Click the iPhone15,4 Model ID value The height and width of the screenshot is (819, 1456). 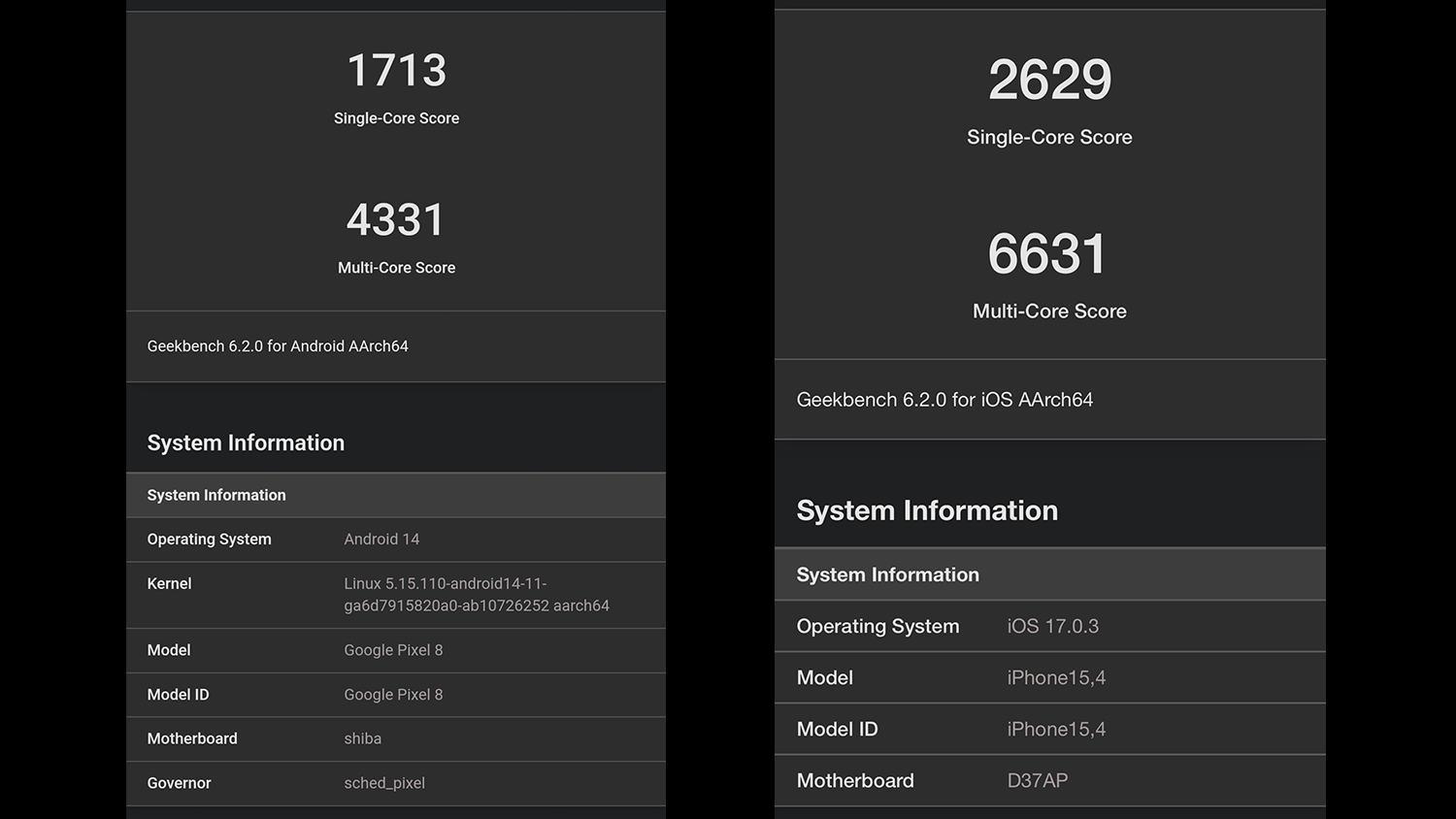click(1056, 730)
